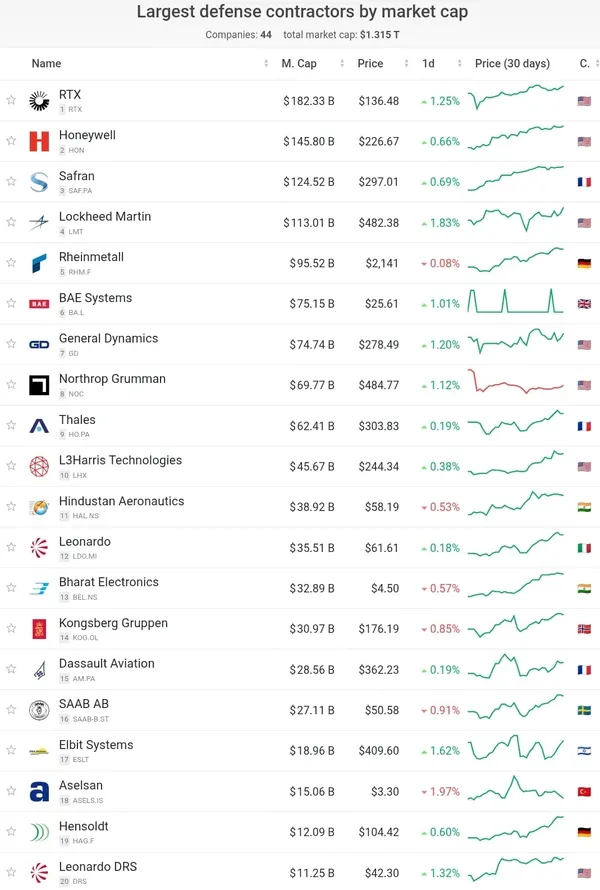Click the RTX company logo icon
The width and height of the screenshot is (600, 890).
coord(39,101)
